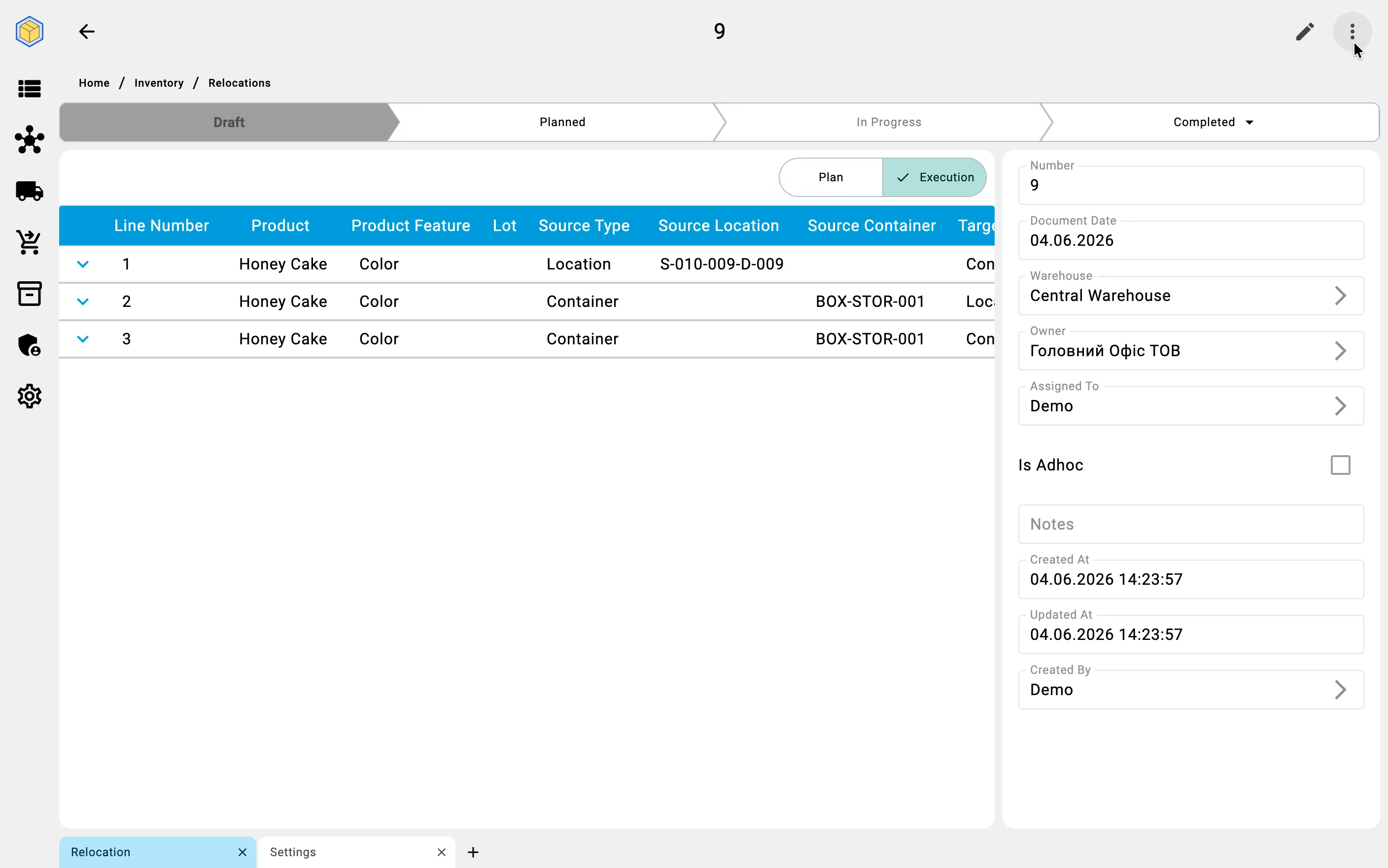1388x868 pixels.
Task: Add a new tab with plus
Action: tap(473, 852)
